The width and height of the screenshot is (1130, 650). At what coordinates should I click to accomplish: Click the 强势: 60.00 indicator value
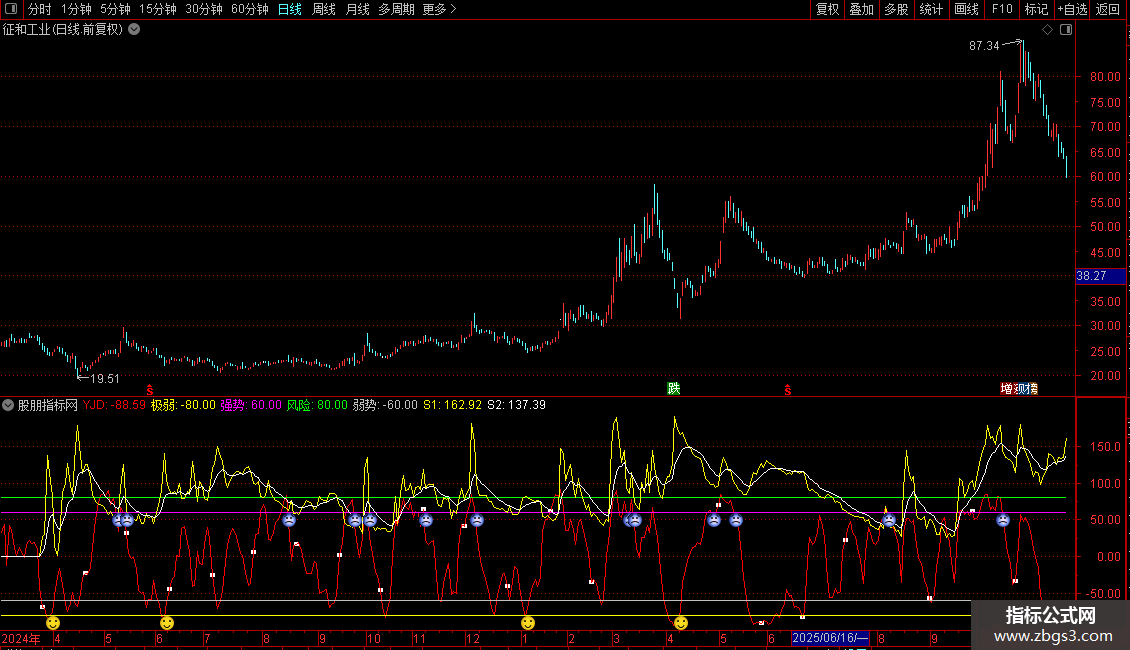(x=251, y=405)
